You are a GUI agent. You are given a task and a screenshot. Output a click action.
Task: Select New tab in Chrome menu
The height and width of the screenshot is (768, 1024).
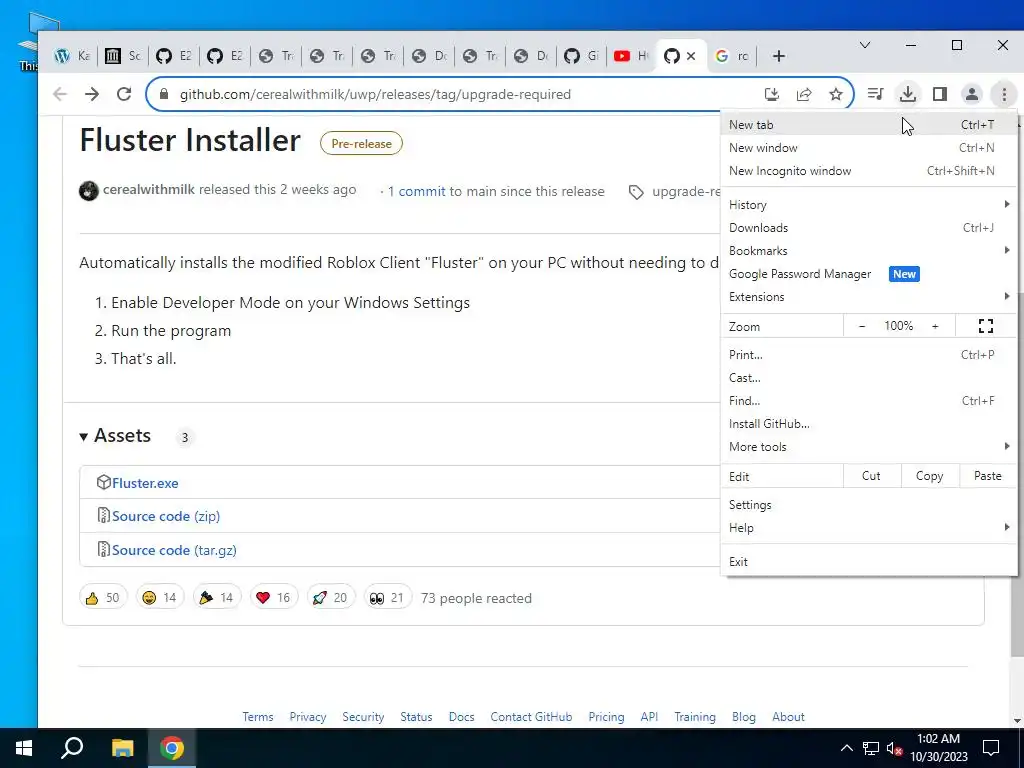(869, 125)
